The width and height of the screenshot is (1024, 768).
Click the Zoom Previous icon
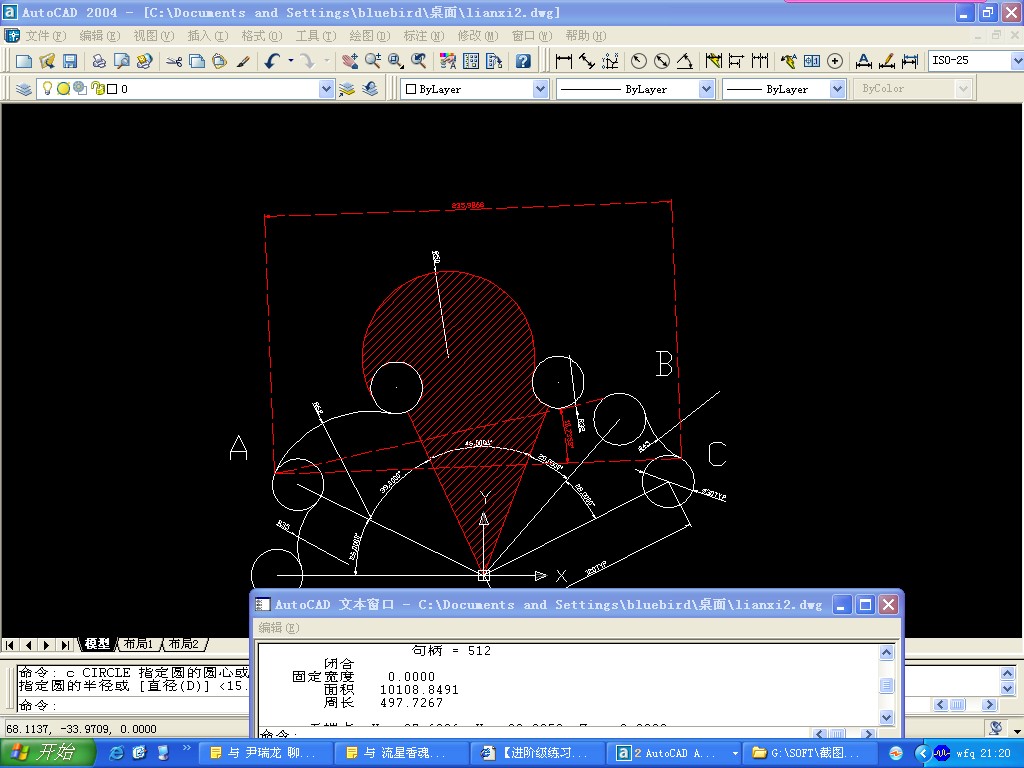click(x=419, y=61)
